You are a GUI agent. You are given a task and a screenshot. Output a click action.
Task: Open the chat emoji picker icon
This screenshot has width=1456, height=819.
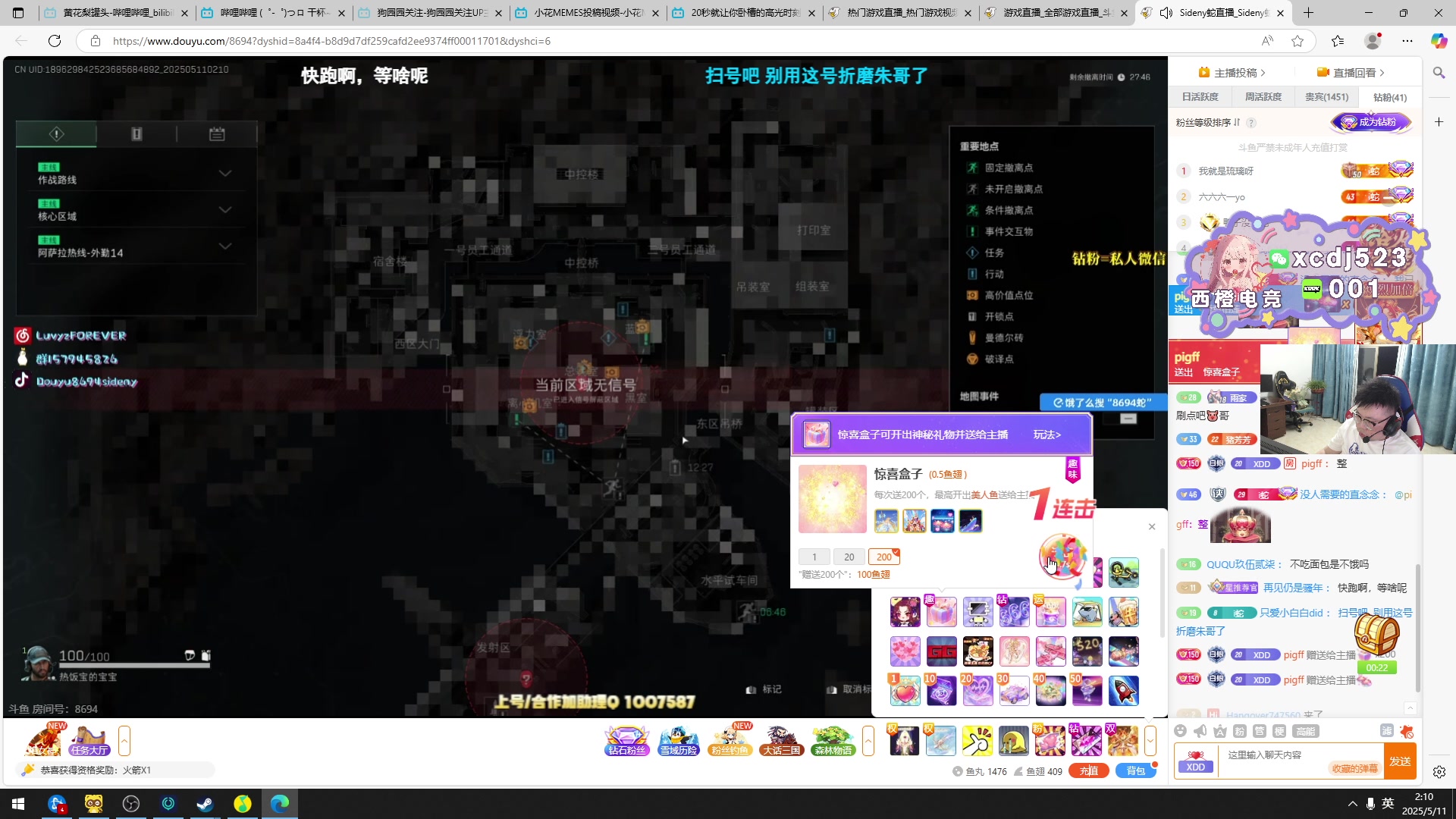coord(1180,731)
